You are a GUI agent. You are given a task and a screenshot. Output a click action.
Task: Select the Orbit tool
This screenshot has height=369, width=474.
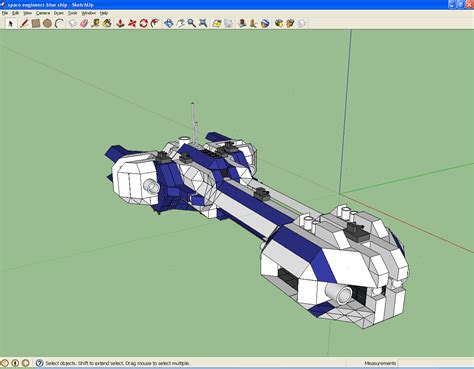(x=169, y=23)
